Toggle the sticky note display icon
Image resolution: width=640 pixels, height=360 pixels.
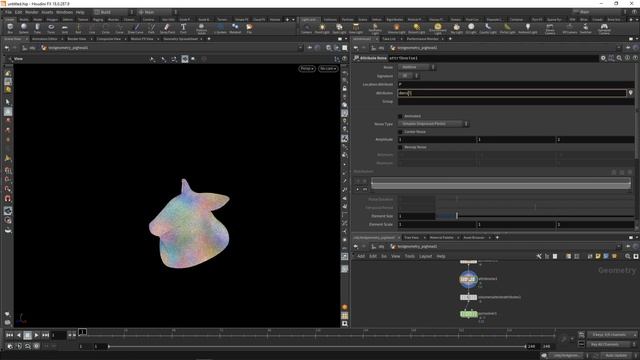(x=598, y=256)
